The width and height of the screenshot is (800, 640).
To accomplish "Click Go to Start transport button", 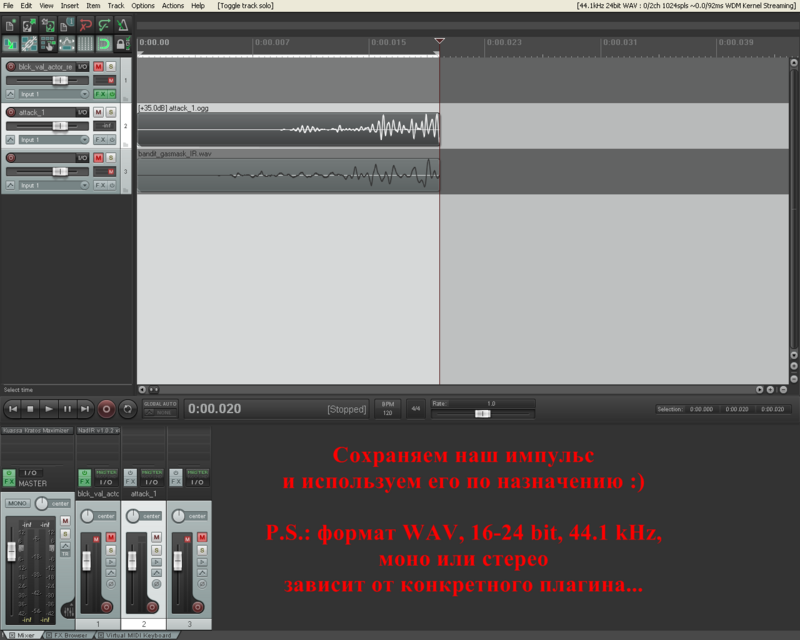I will (12, 409).
